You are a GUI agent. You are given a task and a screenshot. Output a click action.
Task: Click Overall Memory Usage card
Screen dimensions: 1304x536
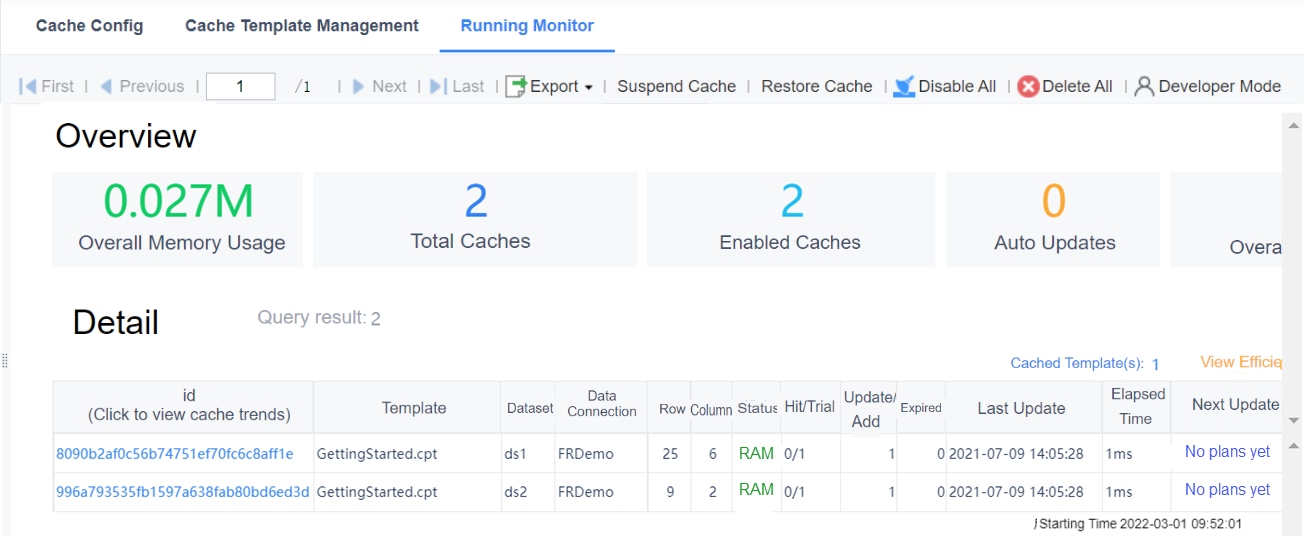tap(177, 219)
